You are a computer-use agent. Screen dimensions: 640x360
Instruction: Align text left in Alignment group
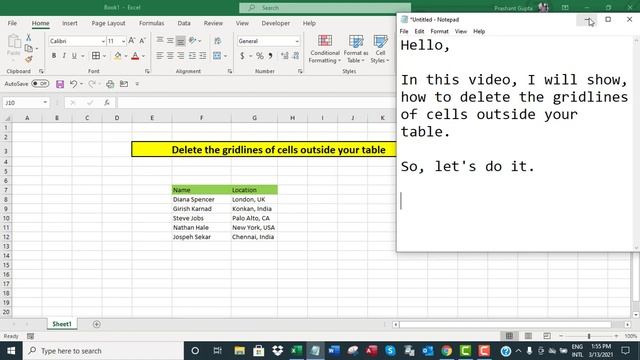click(x=160, y=56)
